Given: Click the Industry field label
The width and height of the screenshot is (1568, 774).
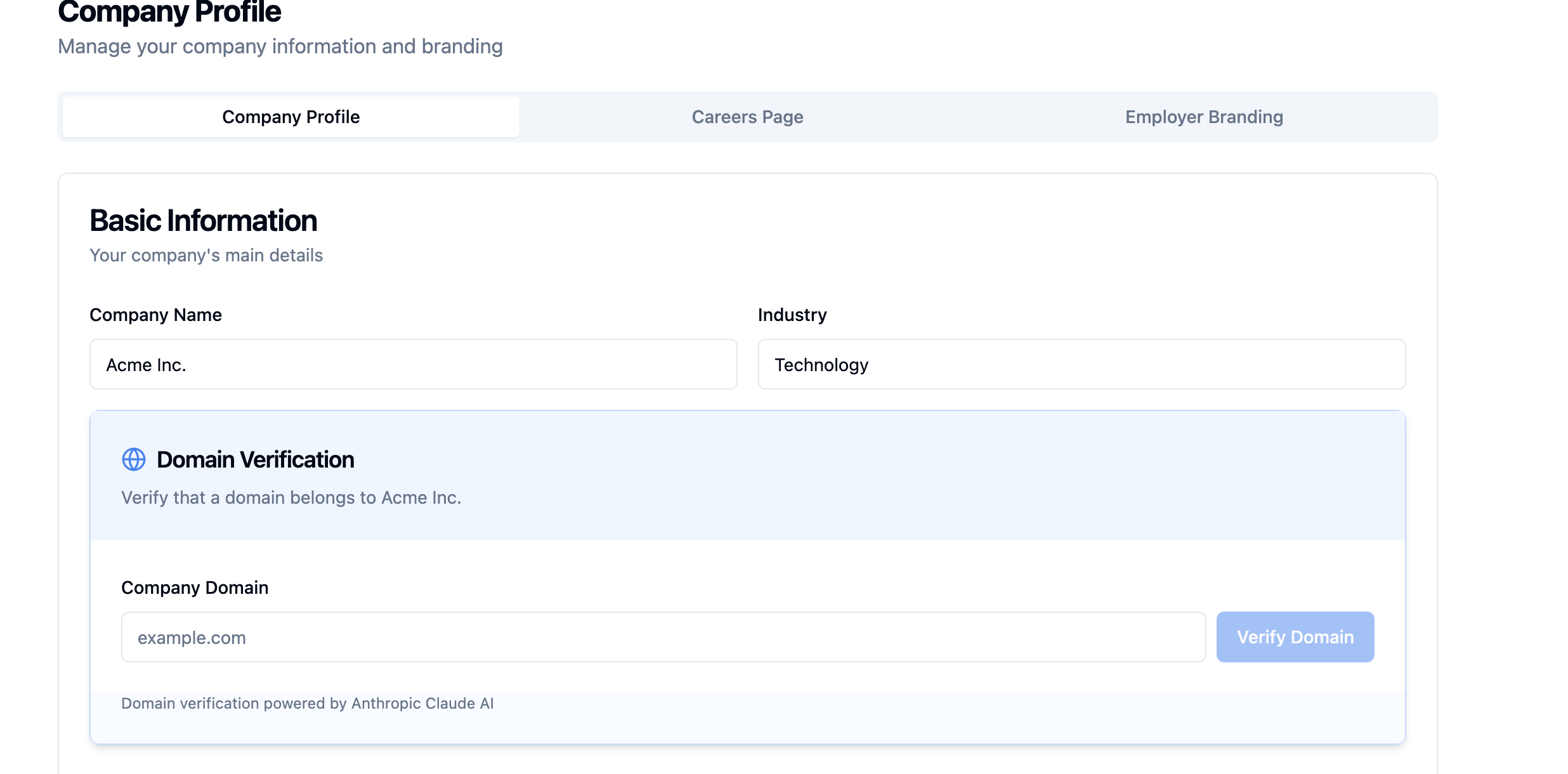Looking at the screenshot, I should (792, 315).
